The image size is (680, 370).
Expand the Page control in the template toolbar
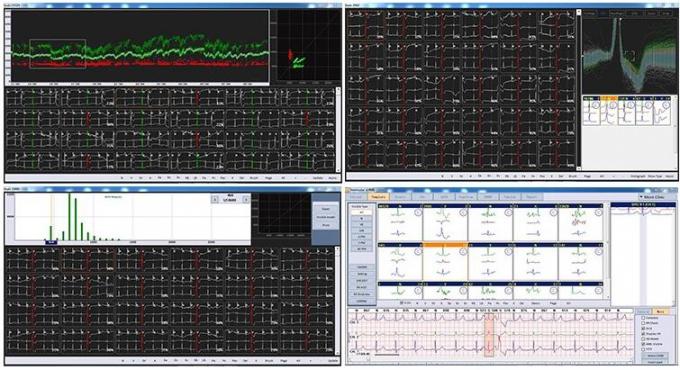(x=553, y=303)
